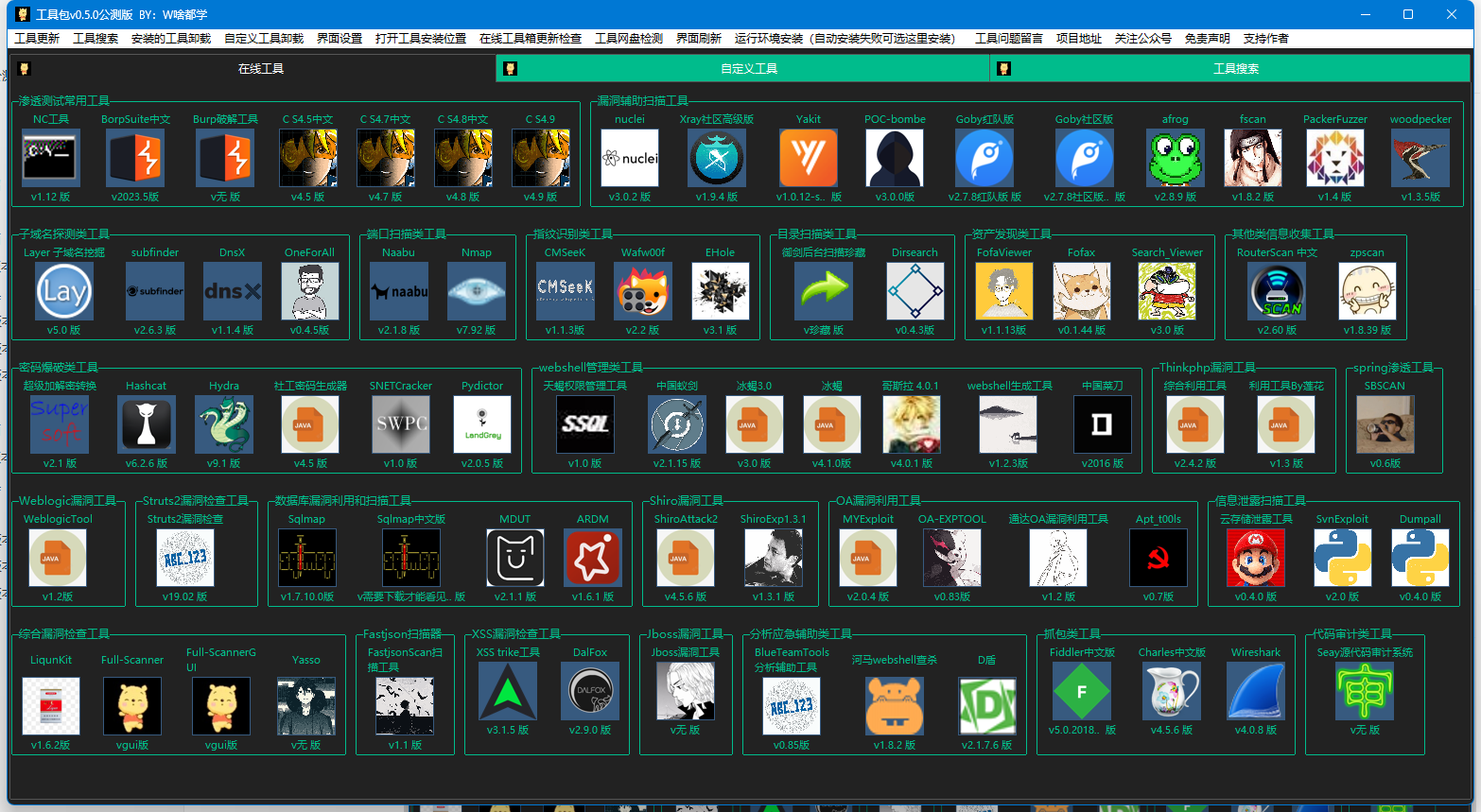Open the ARDM icon

[593, 558]
